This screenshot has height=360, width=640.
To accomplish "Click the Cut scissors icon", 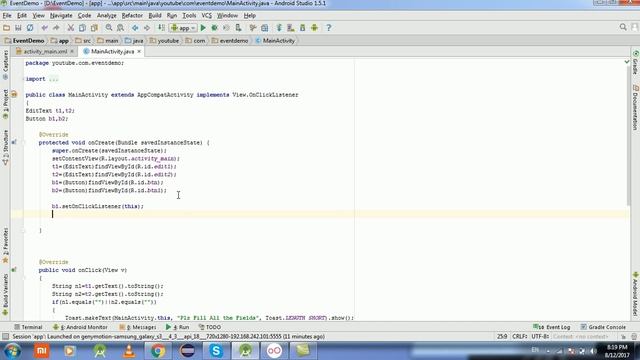I will [71, 28].
